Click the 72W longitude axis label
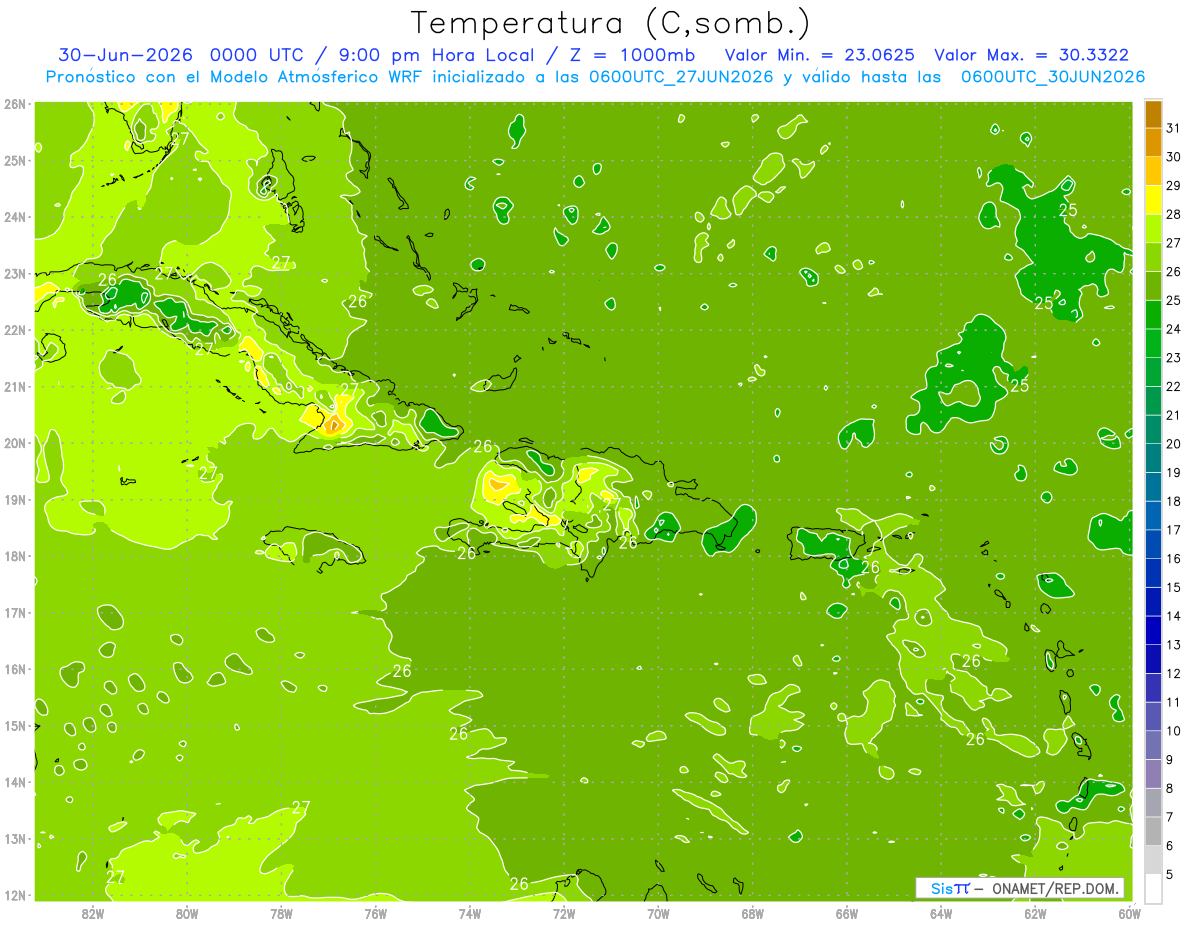Viewport: 1200px width, 927px height. (x=564, y=913)
